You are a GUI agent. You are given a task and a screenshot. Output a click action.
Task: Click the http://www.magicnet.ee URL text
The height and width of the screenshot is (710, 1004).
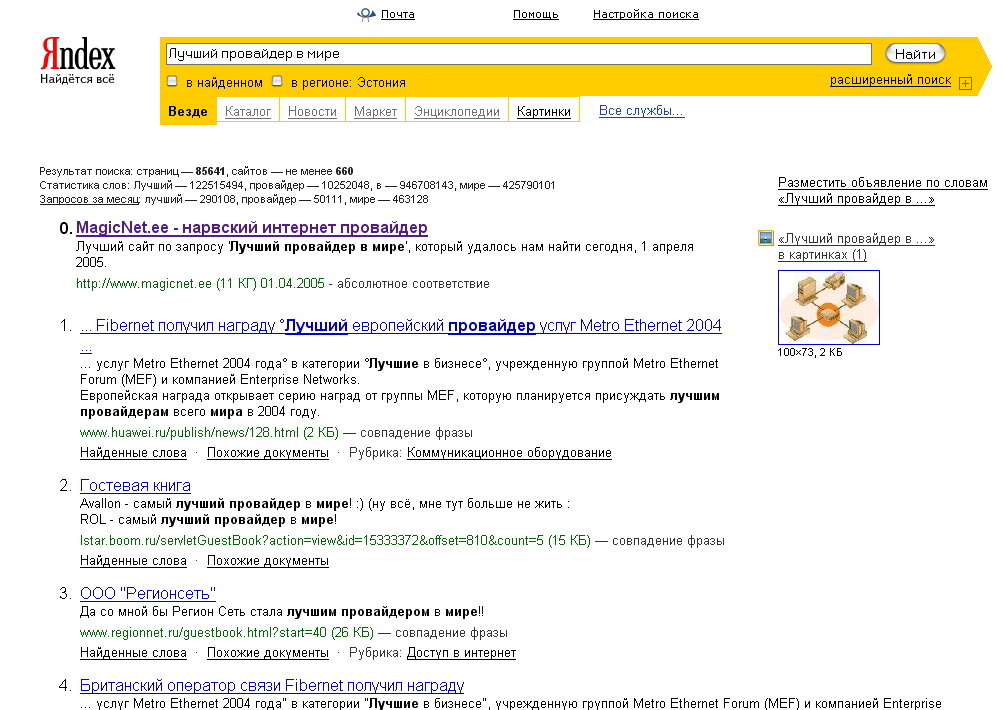(143, 284)
